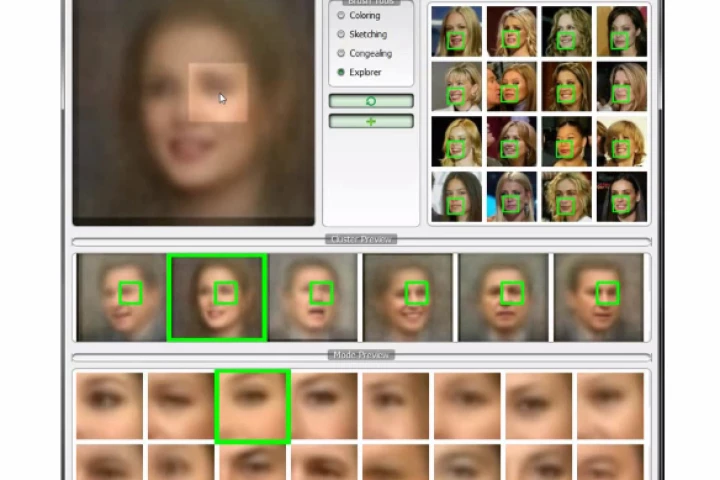
Task: Select the Coloring brush tool radio button
Action: (x=341, y=15)
